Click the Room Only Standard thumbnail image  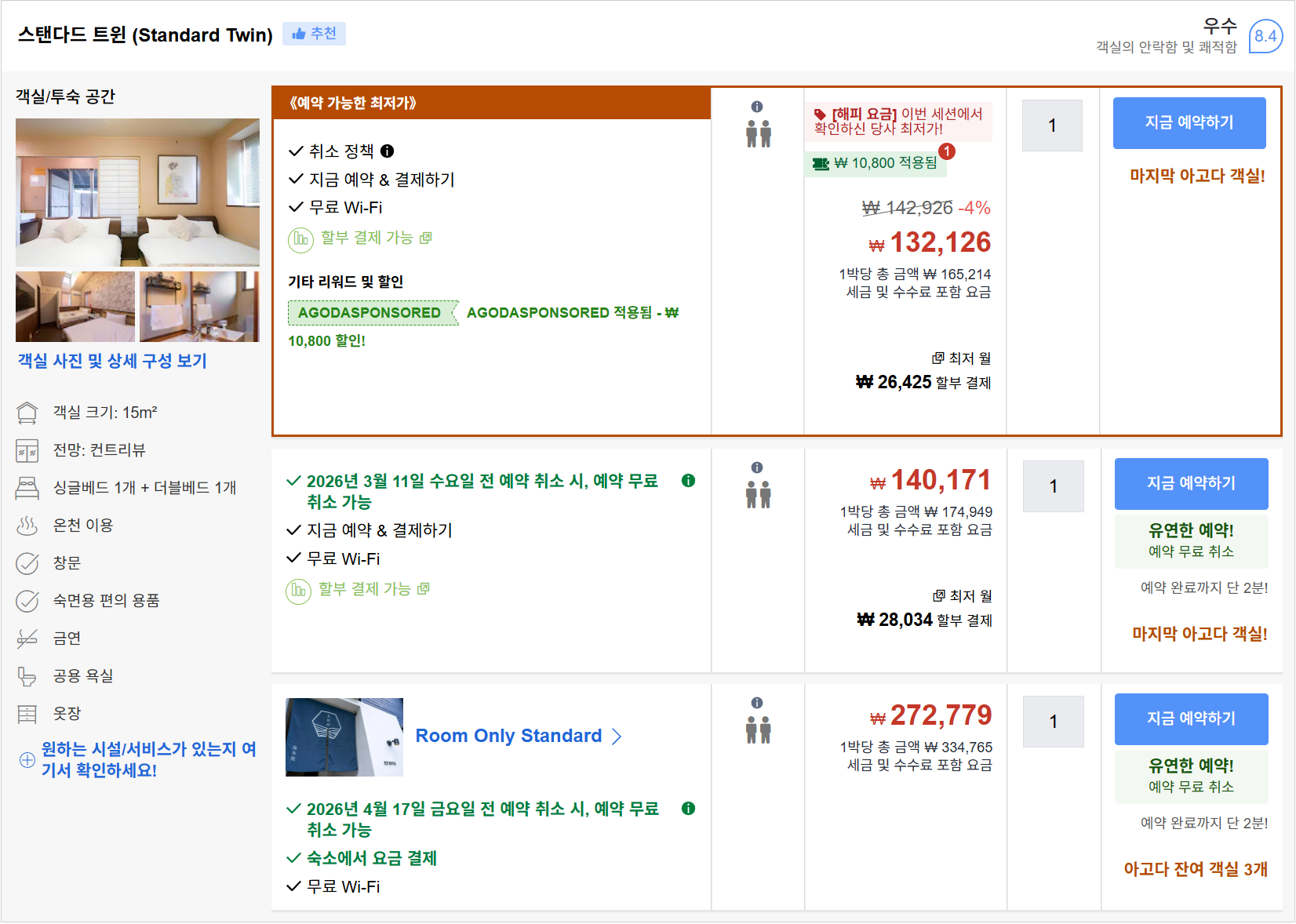tap(344, 737)
